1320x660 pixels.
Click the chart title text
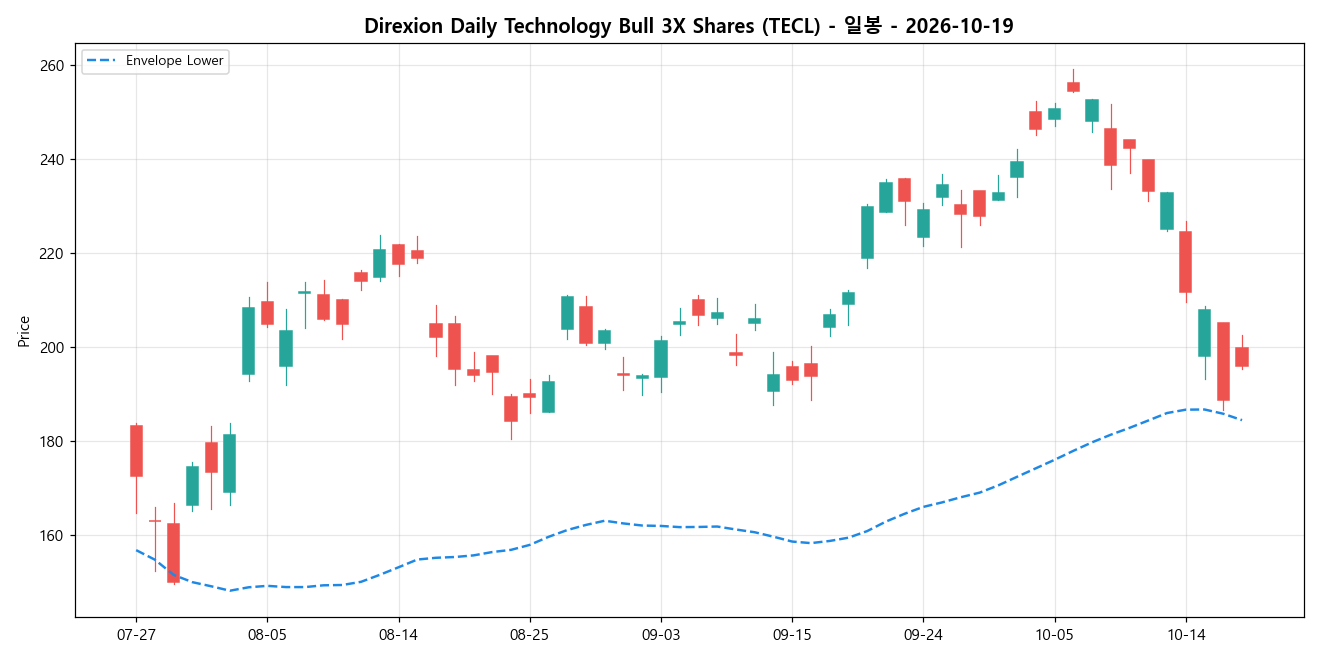pyautogui.click(x=689, y=26)
